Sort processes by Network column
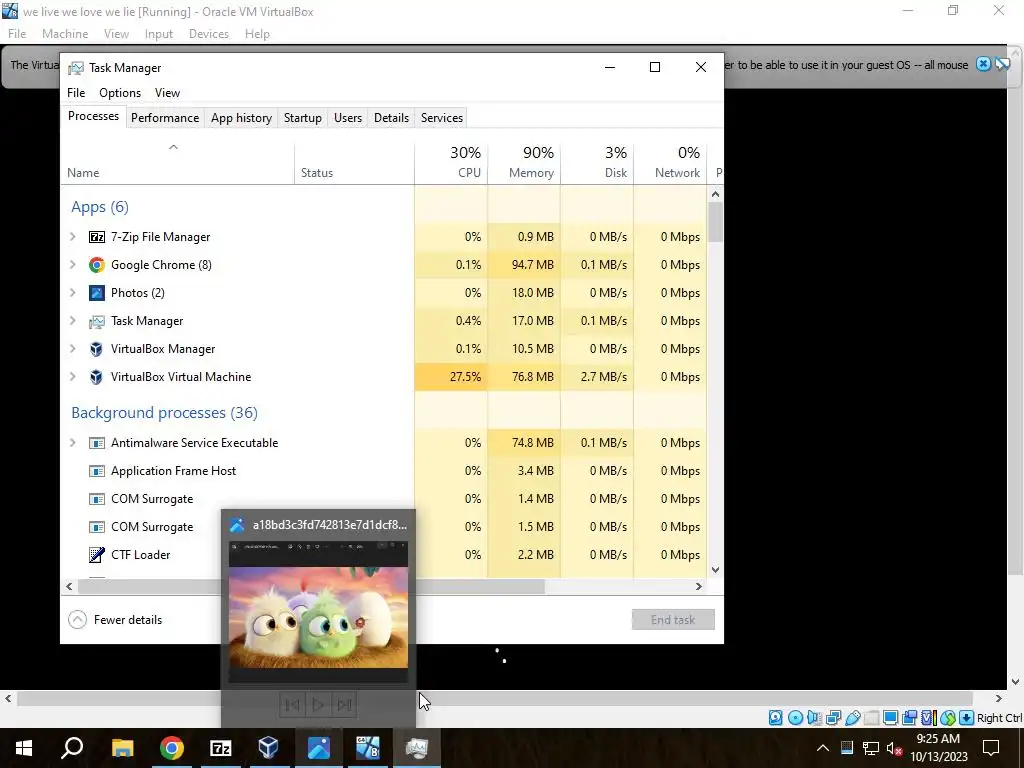The height and width of the screenshot is (768, 1024). tap(671, 162)
